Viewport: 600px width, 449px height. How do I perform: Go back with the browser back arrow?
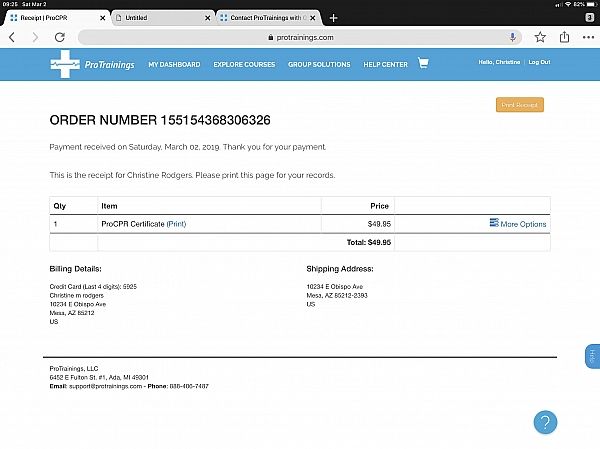click(12, 37)
